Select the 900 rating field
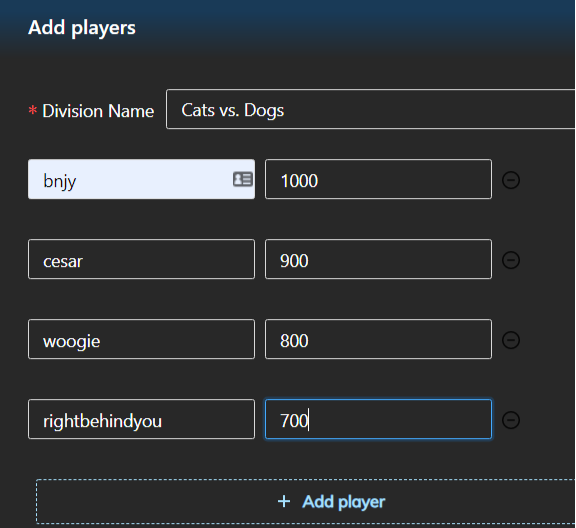 pos(378,259)
